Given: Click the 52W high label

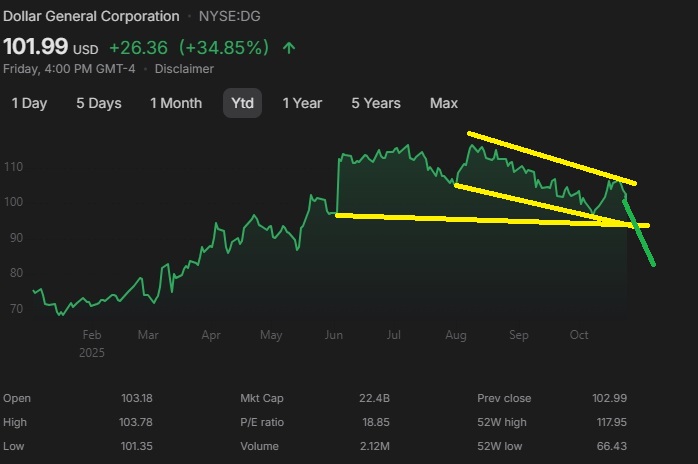Looking at the screenshot, I should (x=502, y=422).
